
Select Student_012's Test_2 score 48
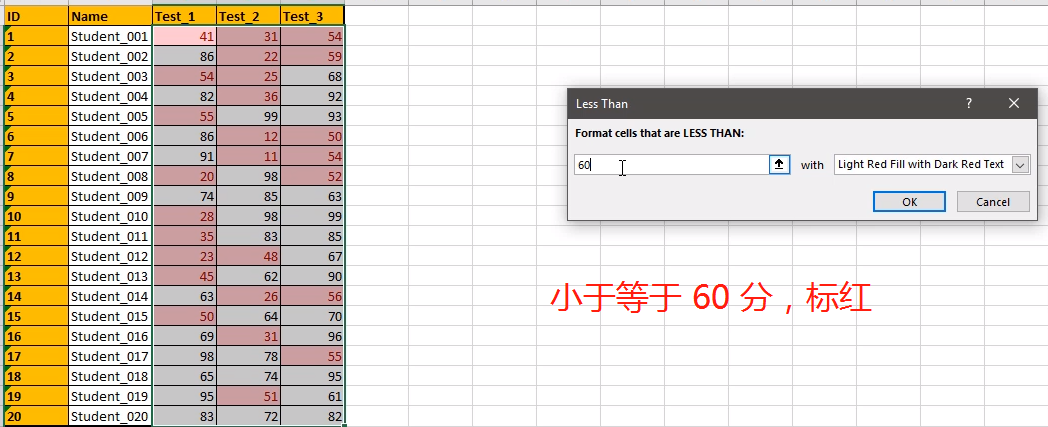coord(249,257)
